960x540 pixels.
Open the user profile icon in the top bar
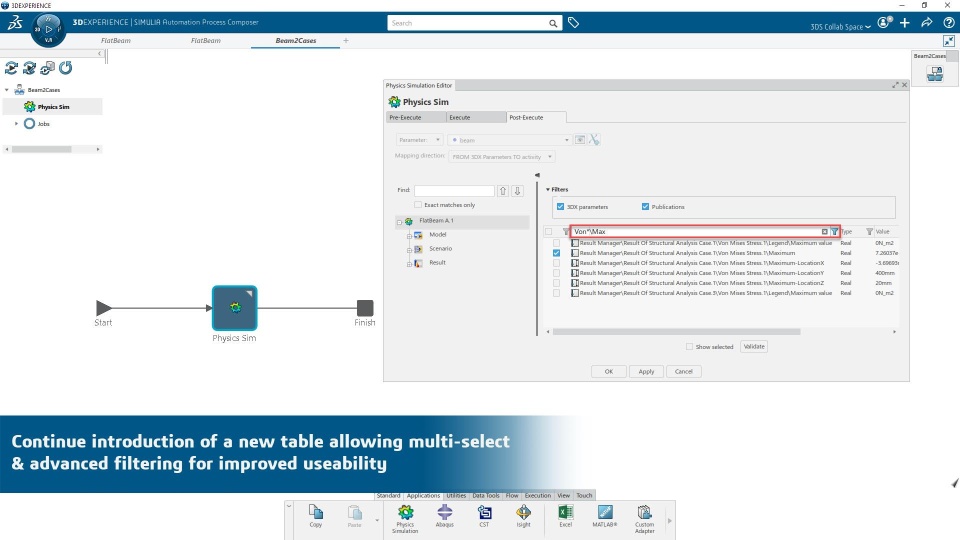coord(884,23)
